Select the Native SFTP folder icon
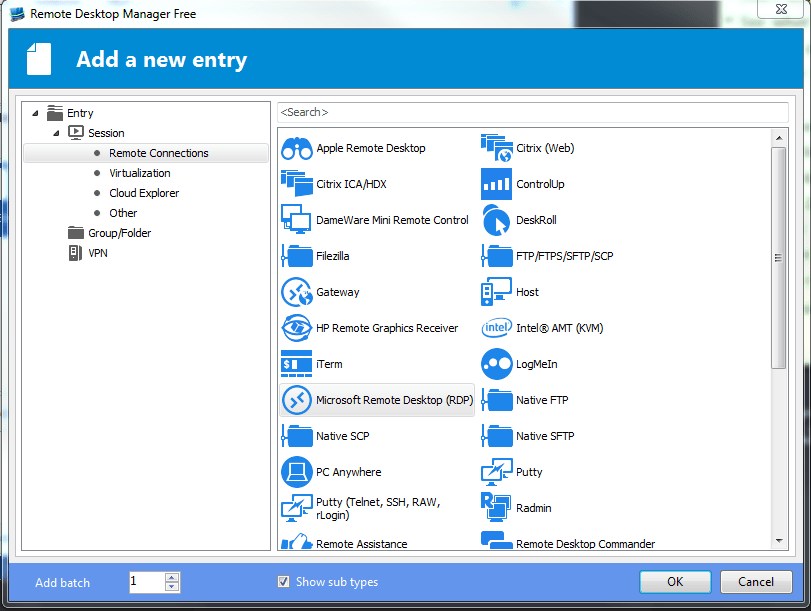The height and width of the screenshot is (611, 811). (x=497, y=436)
